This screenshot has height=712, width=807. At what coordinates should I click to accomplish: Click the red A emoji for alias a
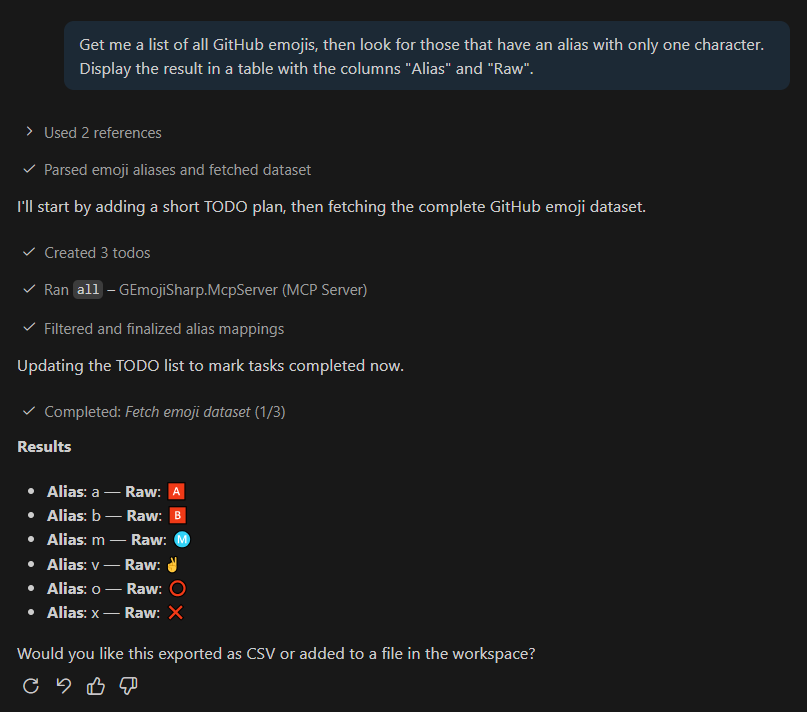click(176, 491)
